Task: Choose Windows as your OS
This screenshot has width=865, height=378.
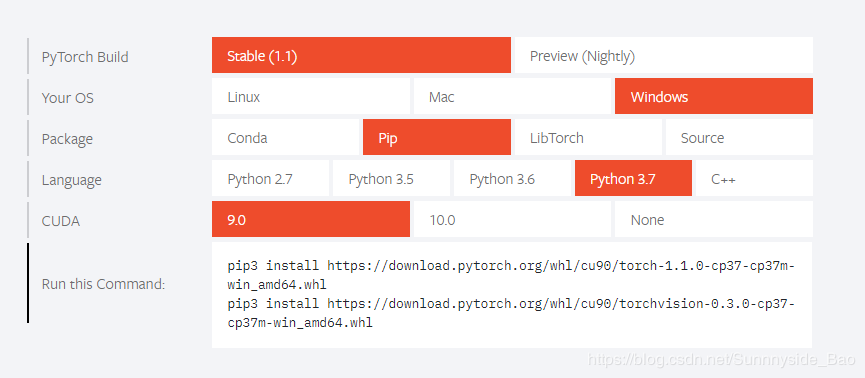Action: pyautogui.click(x=714, y=96)
